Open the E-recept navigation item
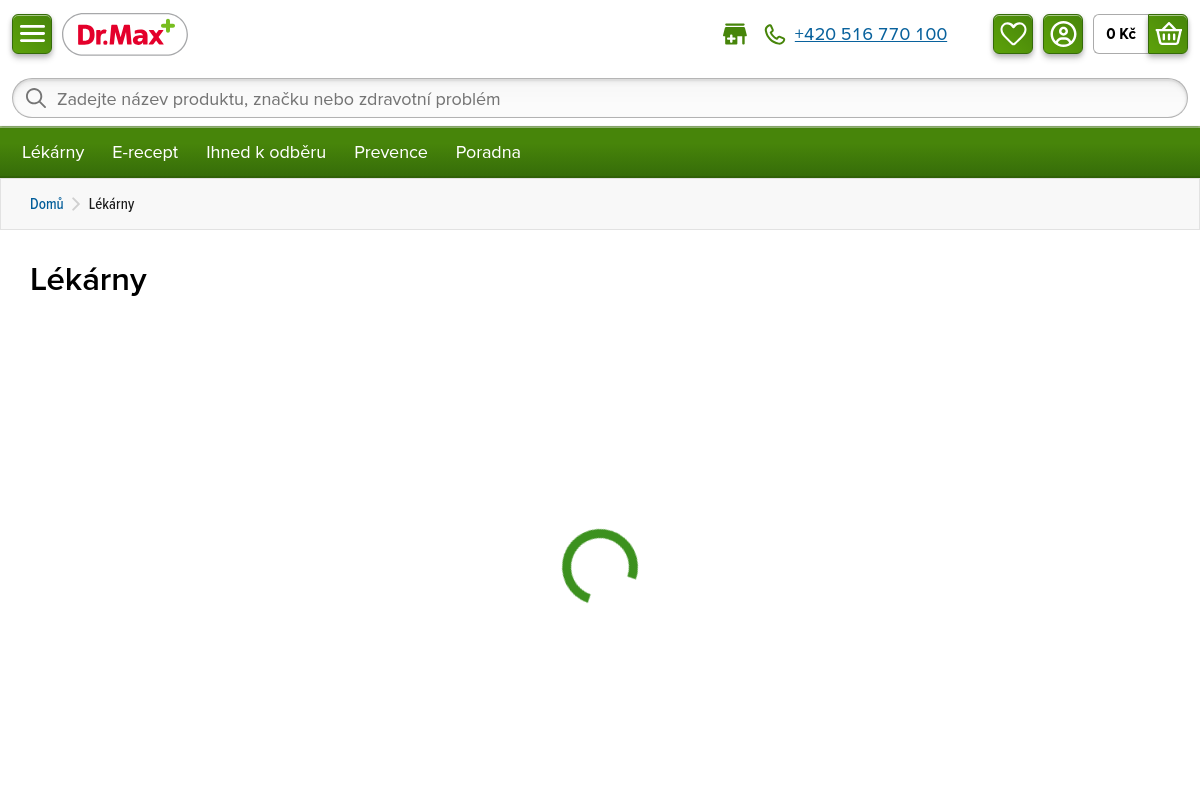1200x800 pixels. point(145,152)
